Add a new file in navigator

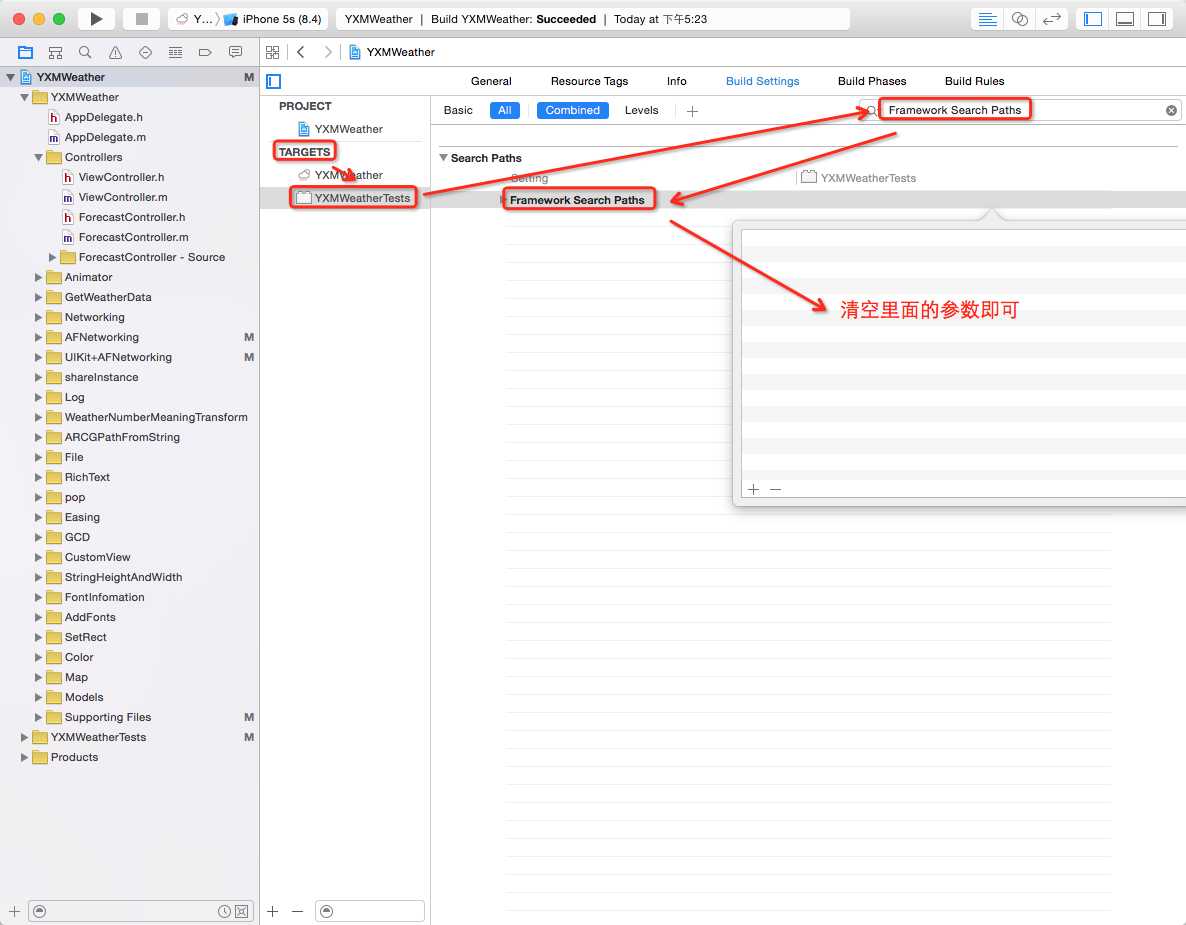tap(14, 911)
